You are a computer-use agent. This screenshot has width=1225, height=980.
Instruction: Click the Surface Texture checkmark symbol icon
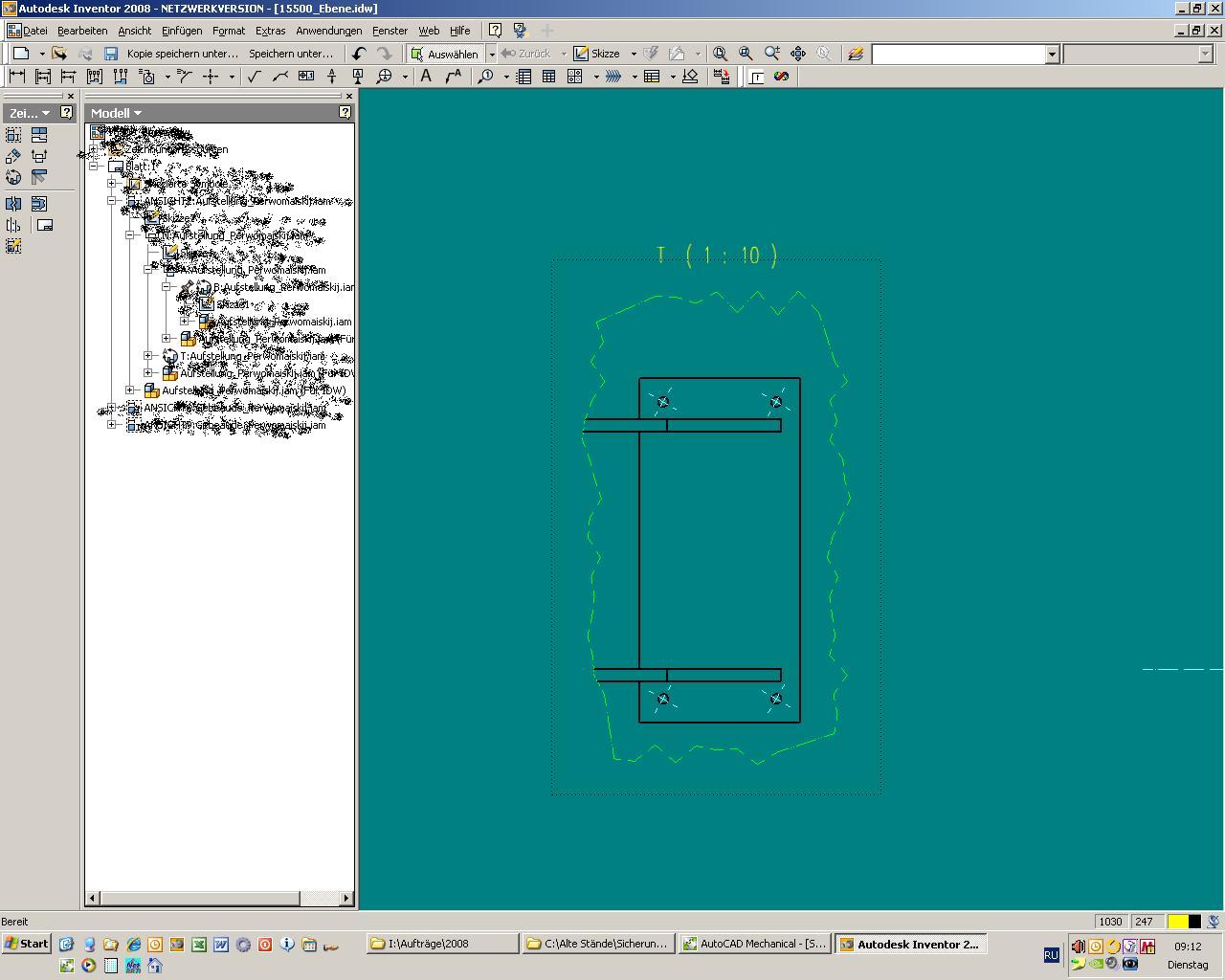[254, 77]
